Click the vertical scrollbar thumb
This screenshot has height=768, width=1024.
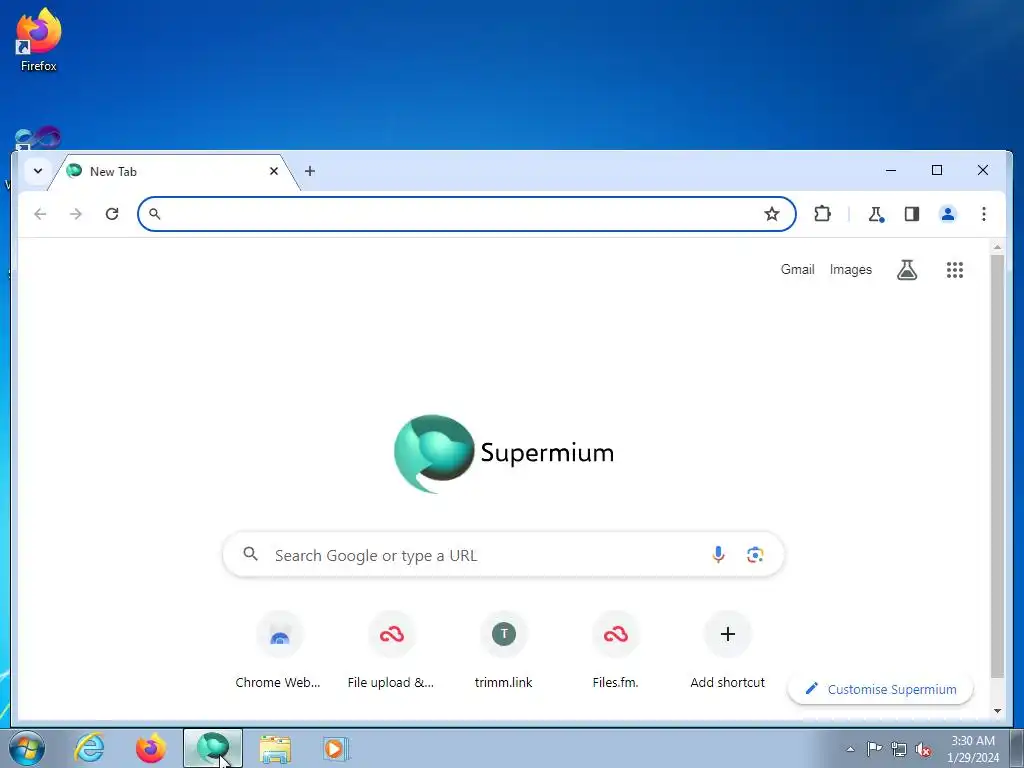coord(997,466)
